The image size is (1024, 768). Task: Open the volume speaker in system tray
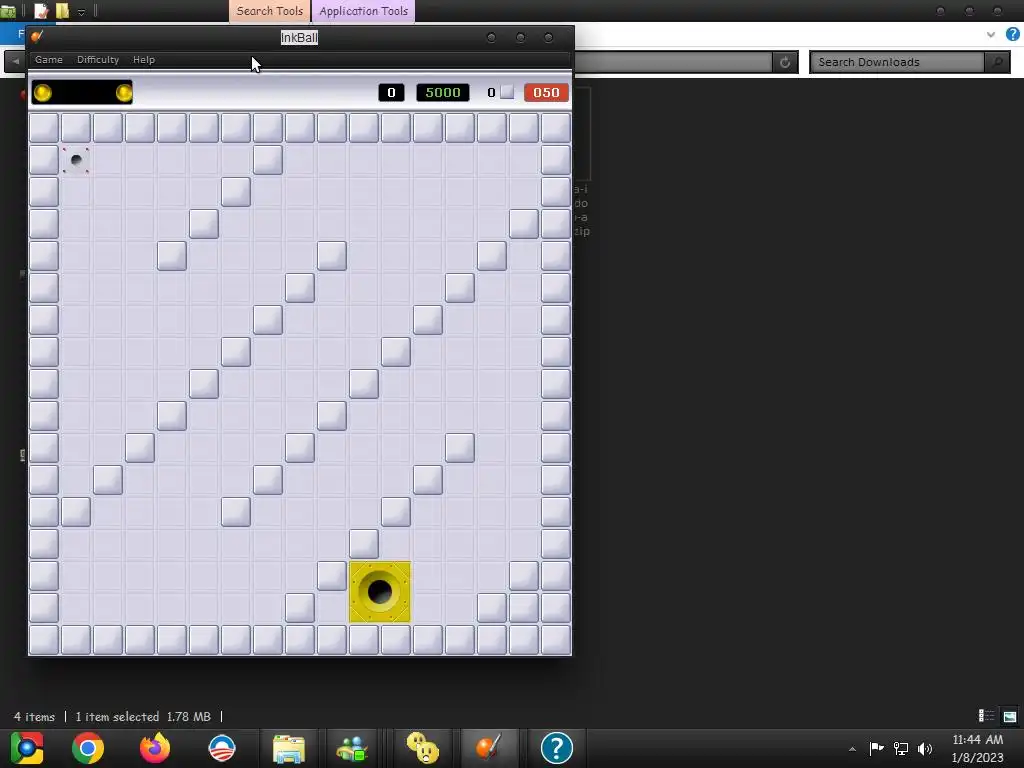tap(925, 748)
